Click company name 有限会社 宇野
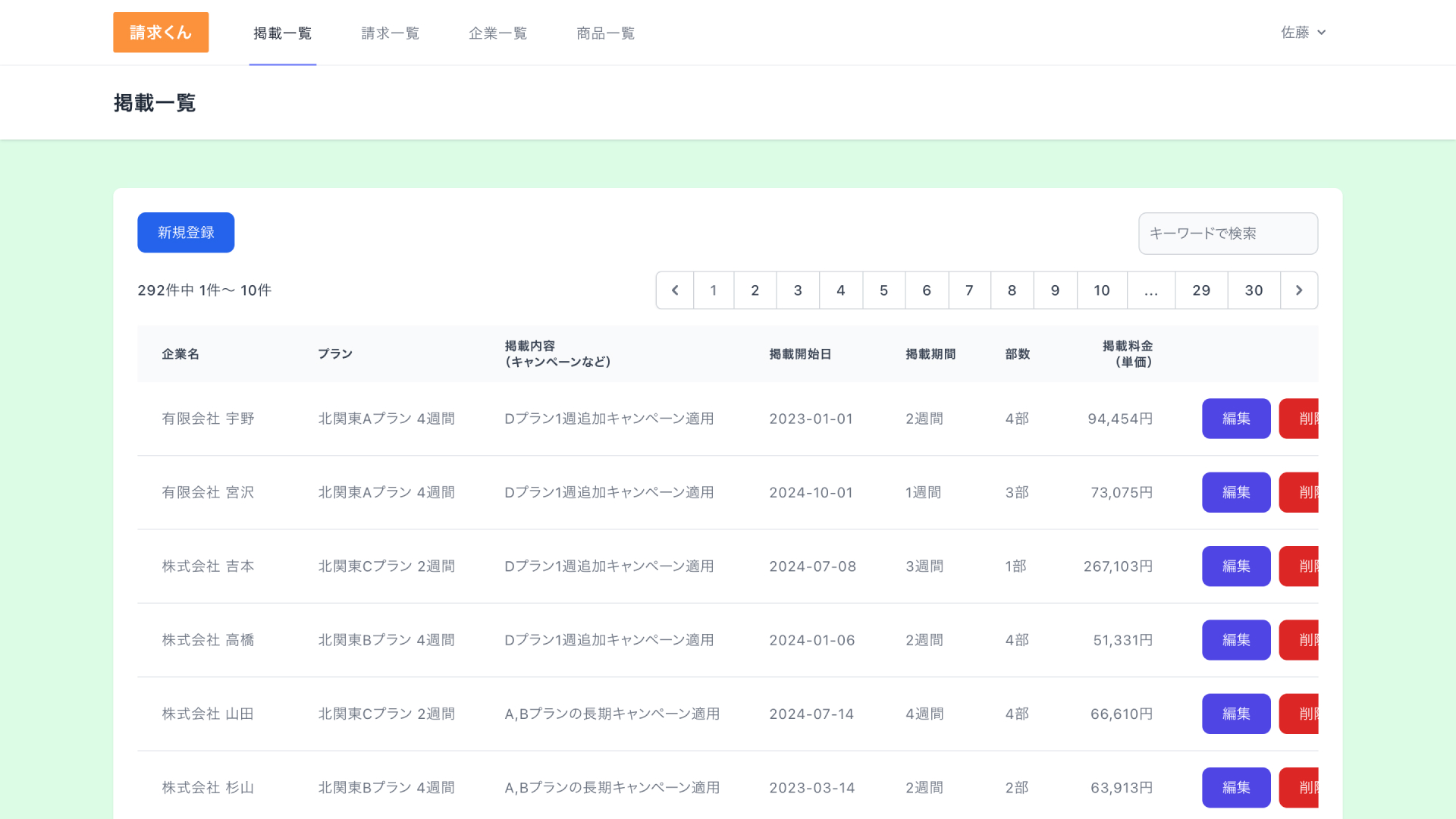This screenshot has width=1456, height=819. 208,419
